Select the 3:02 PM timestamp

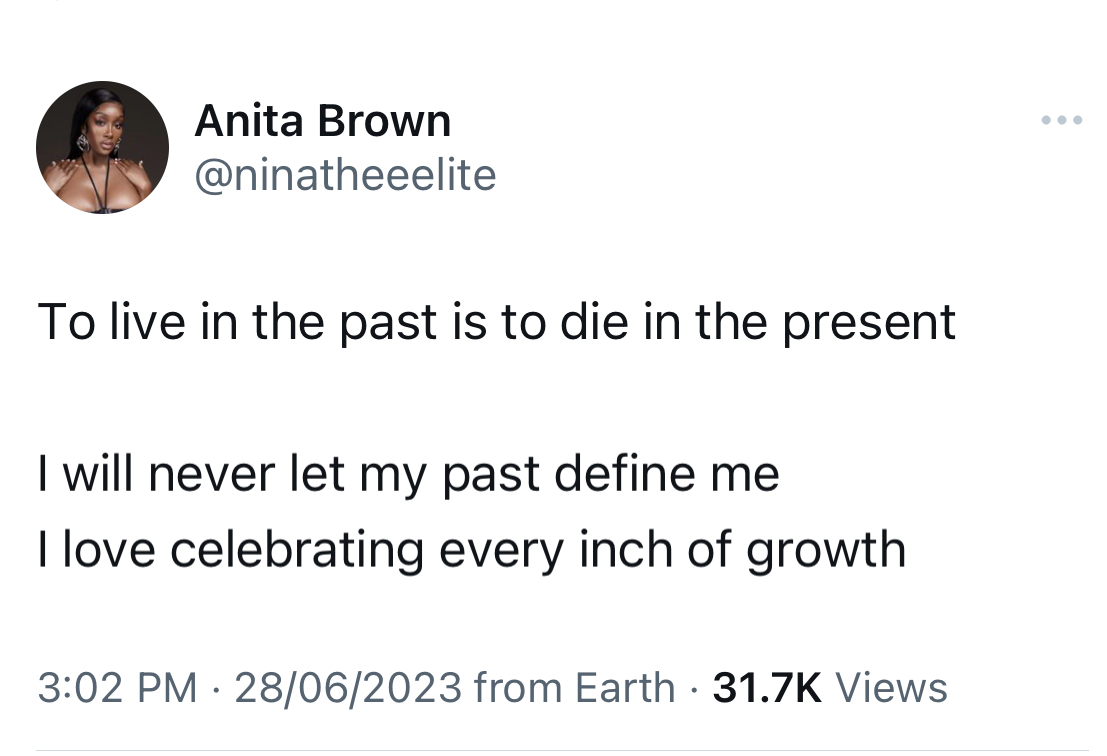pyautogui.click(x=117, y=688)
